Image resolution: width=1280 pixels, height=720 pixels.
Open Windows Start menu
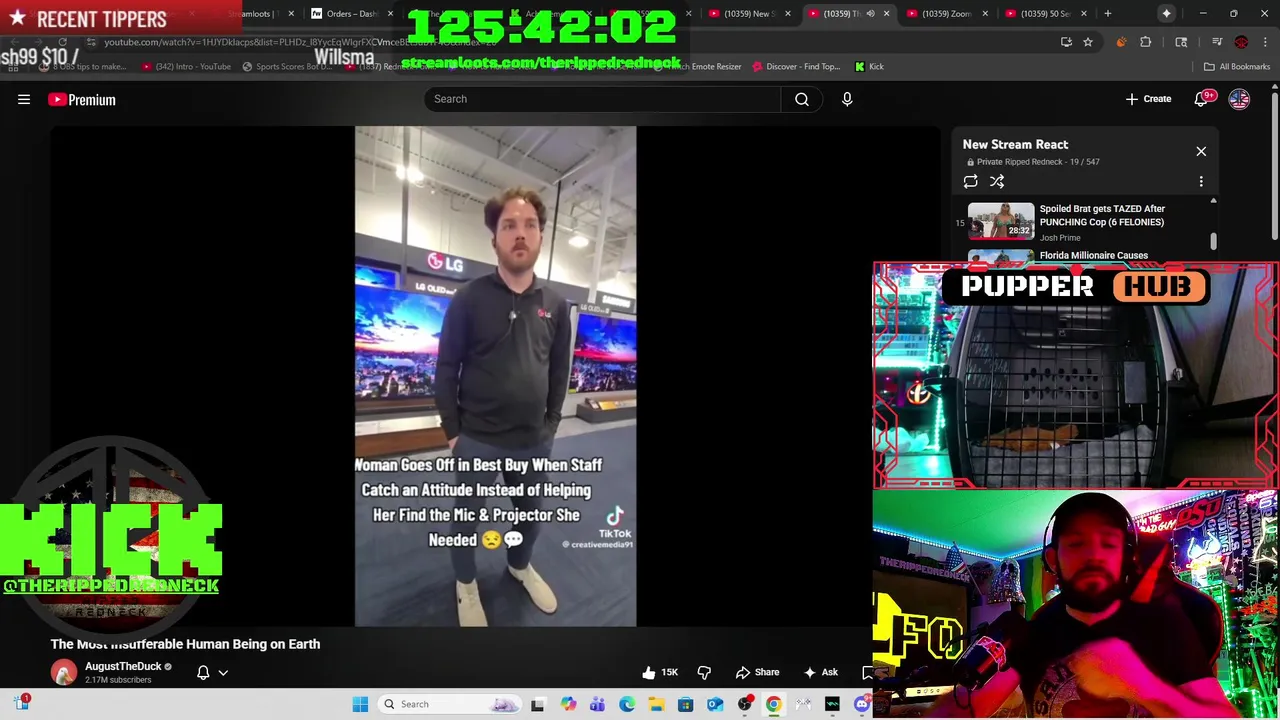tap(360, 704)
